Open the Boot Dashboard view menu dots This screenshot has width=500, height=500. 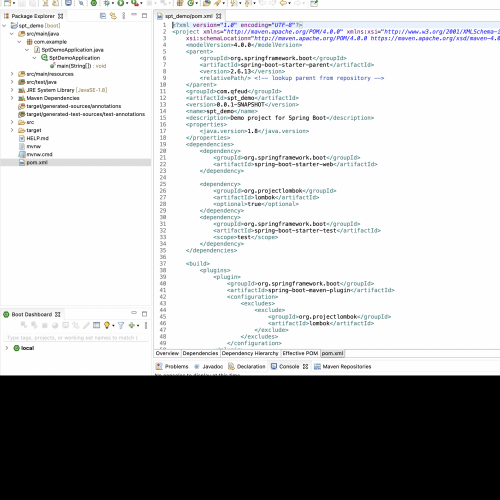tap(146, 325)
